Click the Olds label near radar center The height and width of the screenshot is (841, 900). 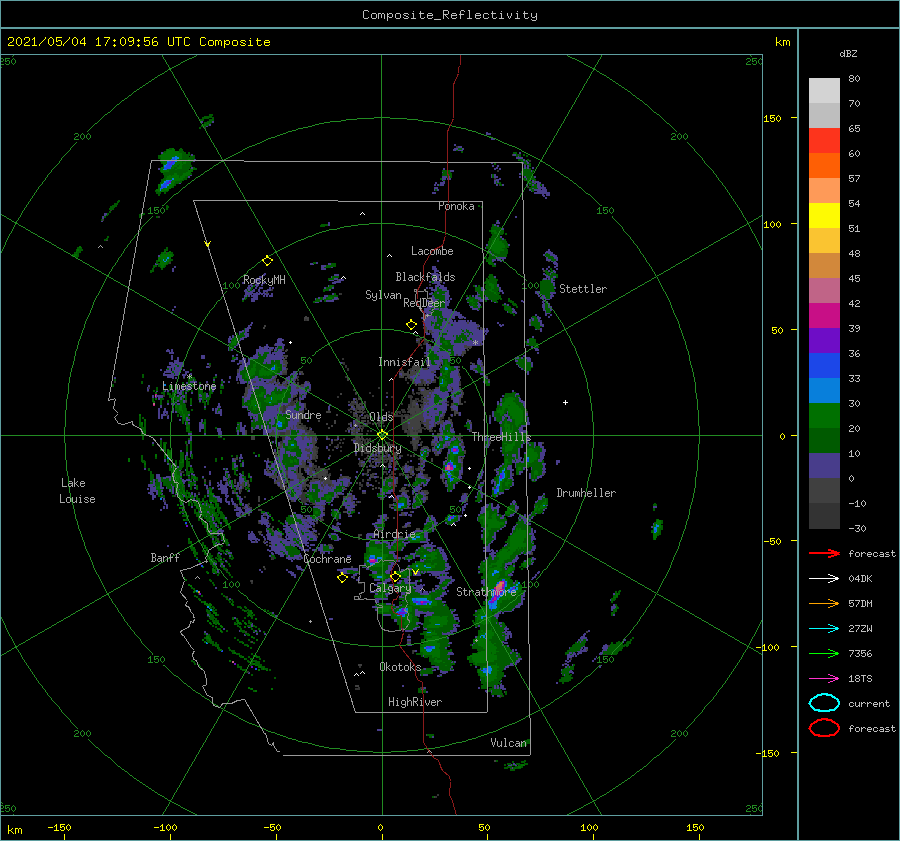click(x=381, y=417)
